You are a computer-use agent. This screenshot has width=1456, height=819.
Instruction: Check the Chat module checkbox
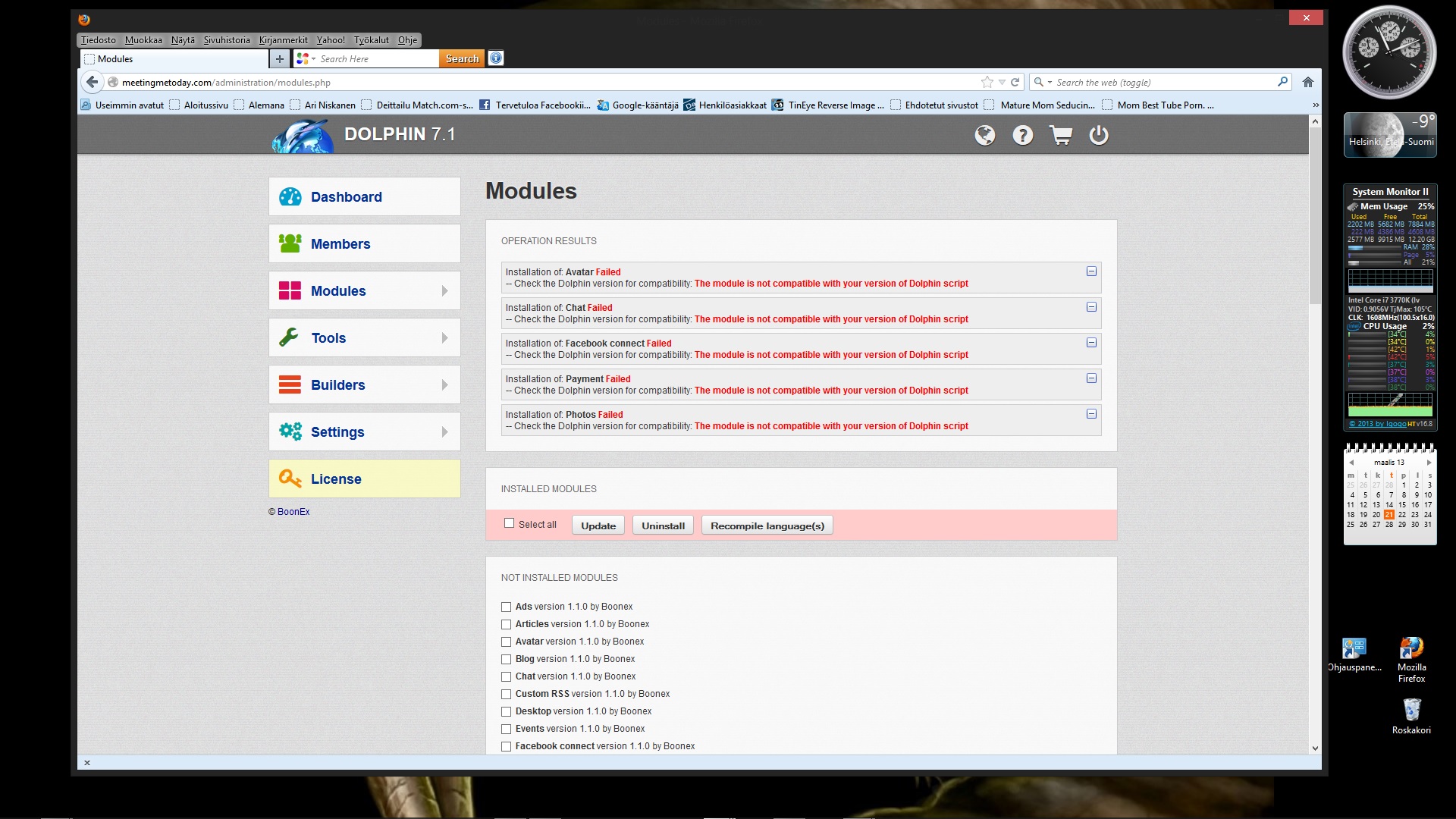[x=506, y=676]
